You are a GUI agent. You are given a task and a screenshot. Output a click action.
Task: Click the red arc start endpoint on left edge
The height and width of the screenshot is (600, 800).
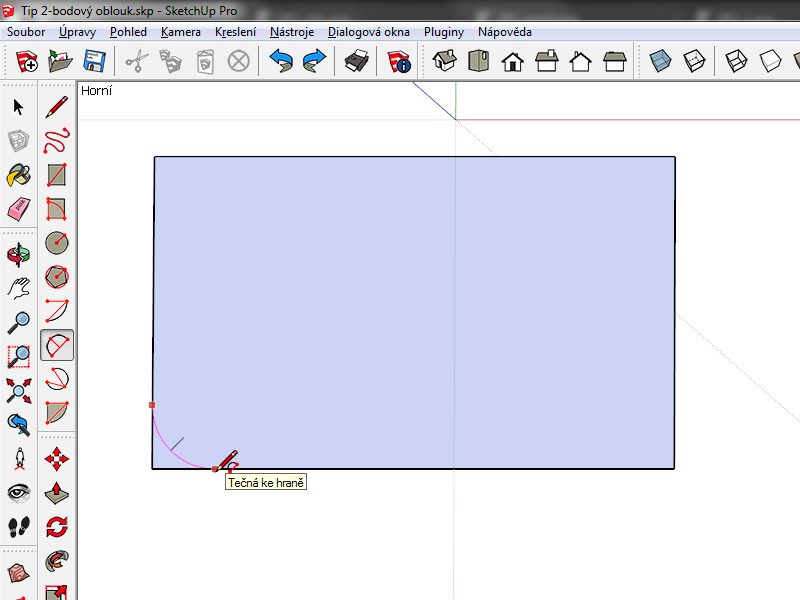(152, 405)
